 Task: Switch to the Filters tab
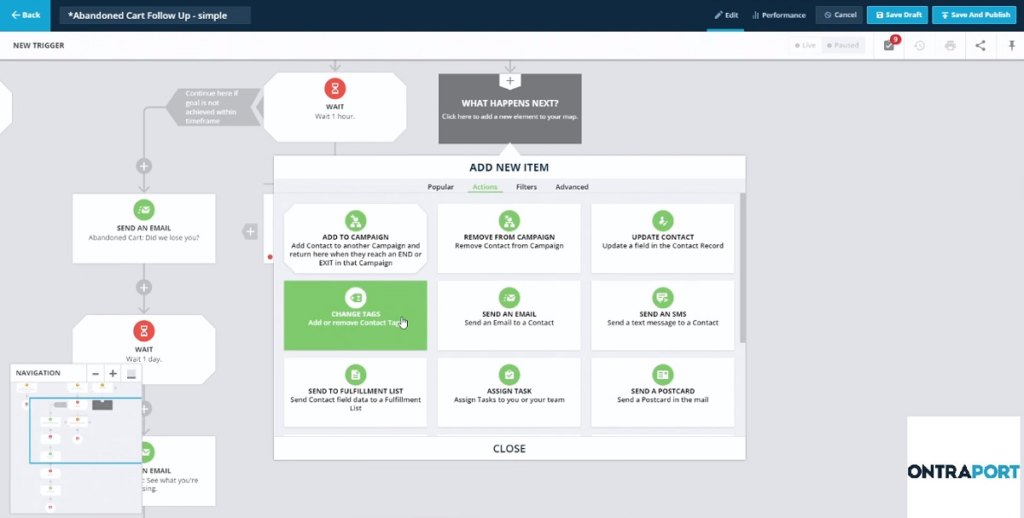click(x=526, y=187)
